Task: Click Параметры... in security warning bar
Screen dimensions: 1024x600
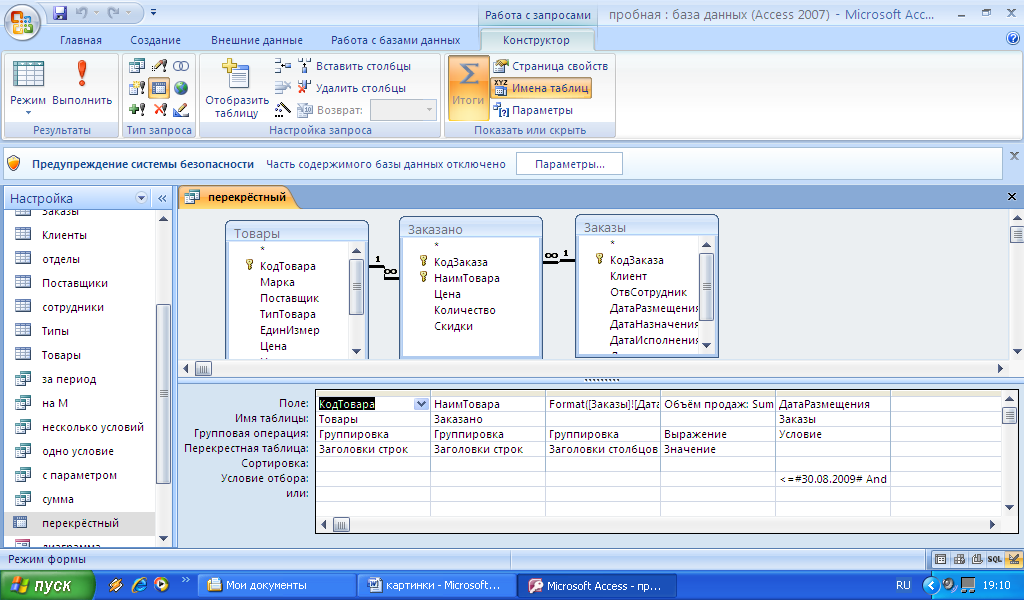Action: 569,164
